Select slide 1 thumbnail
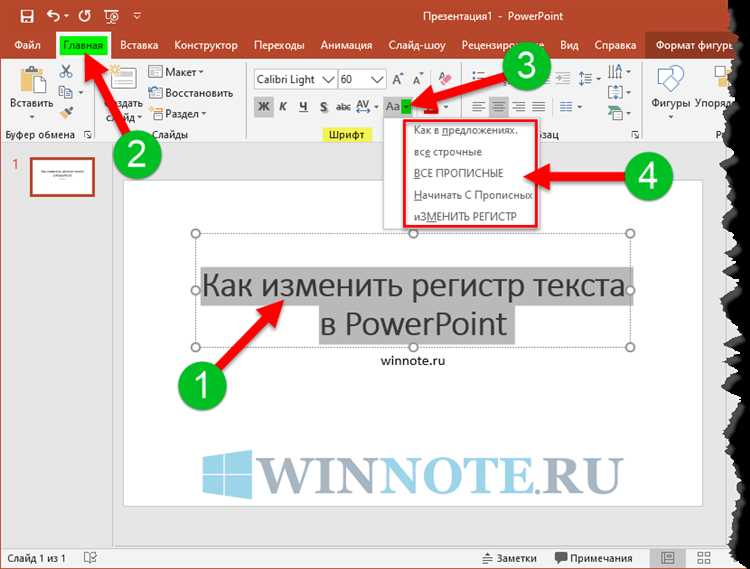 [x=62, y=177]
